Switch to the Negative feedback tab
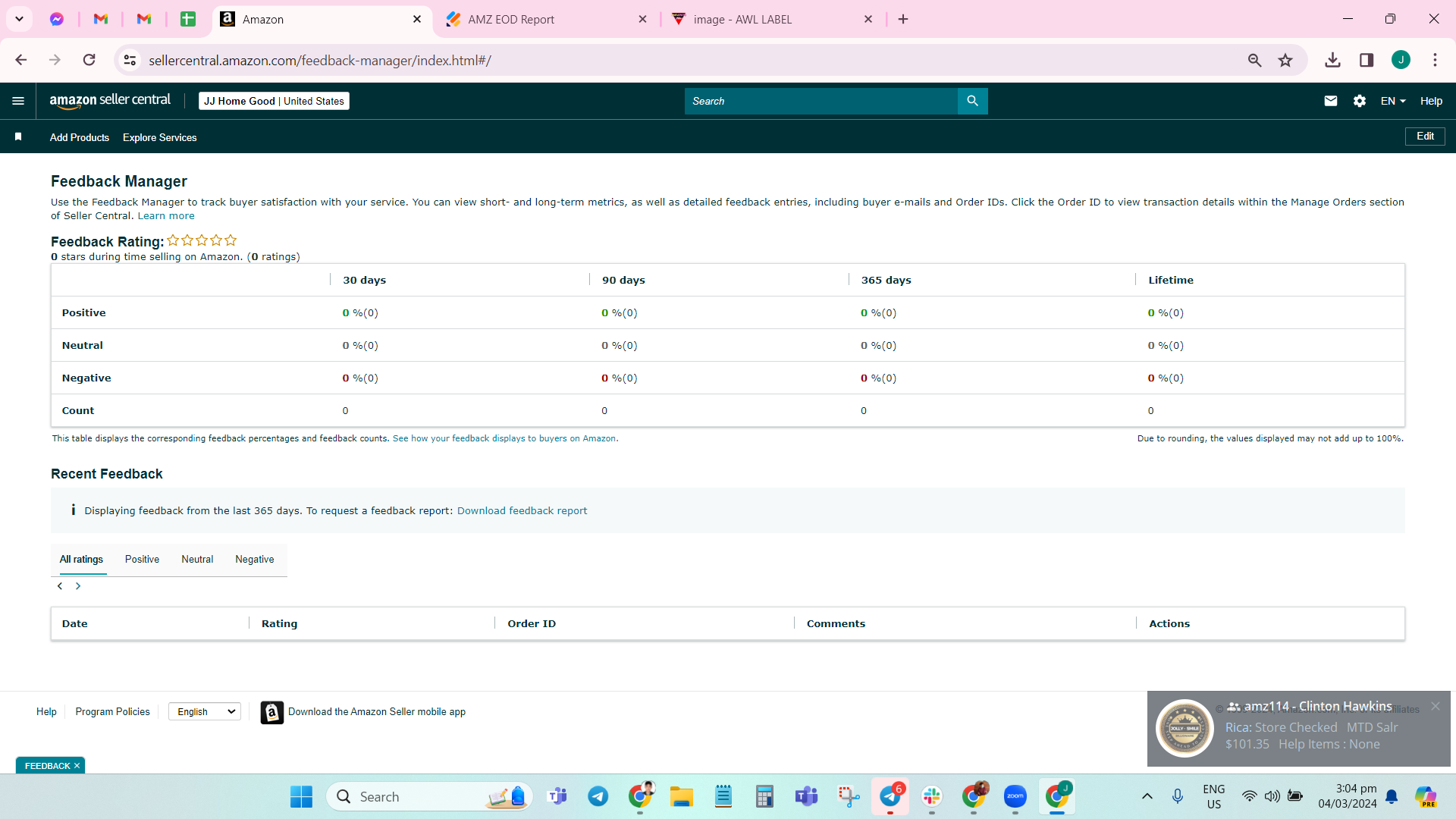Screen dimensions: 1456x819 pyautogui.click(x=255, y=560)
